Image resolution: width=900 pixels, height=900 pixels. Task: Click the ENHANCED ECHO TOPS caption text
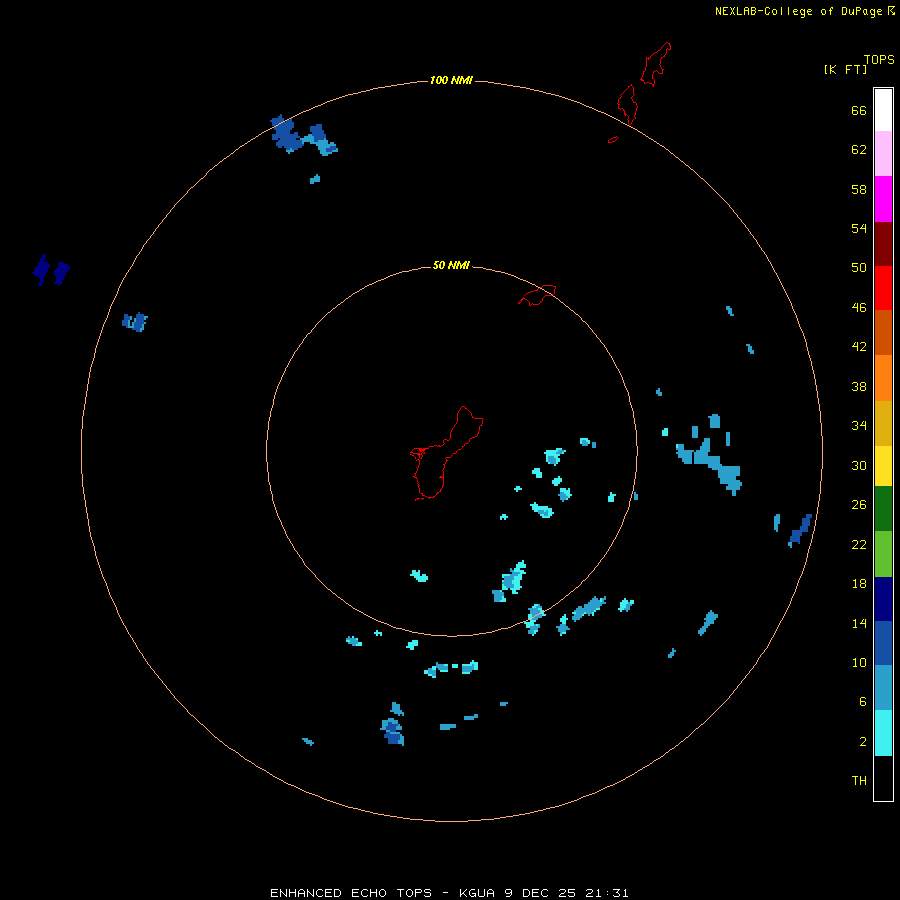point(351,893)
